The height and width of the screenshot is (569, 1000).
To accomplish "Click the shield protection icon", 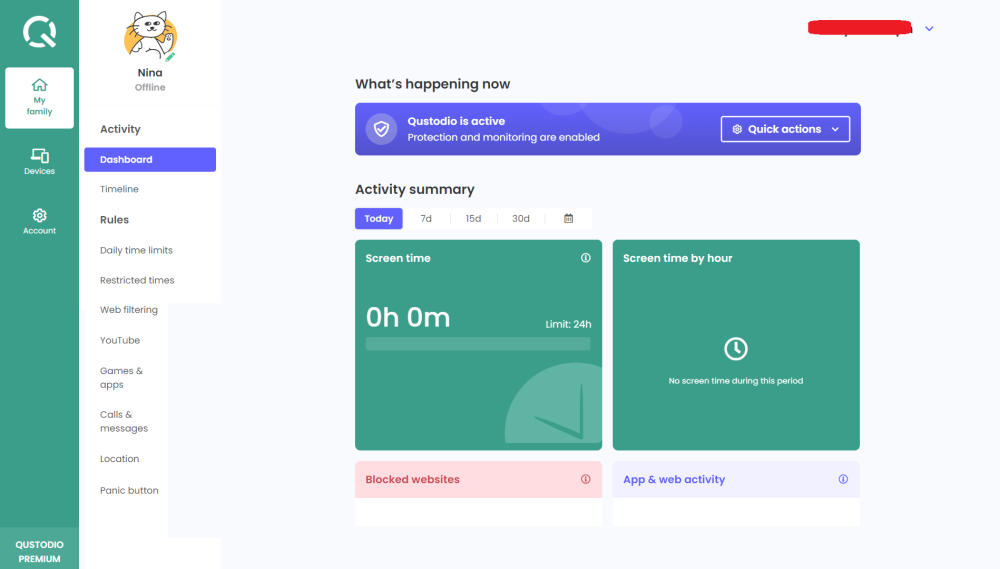I will 381,129.
